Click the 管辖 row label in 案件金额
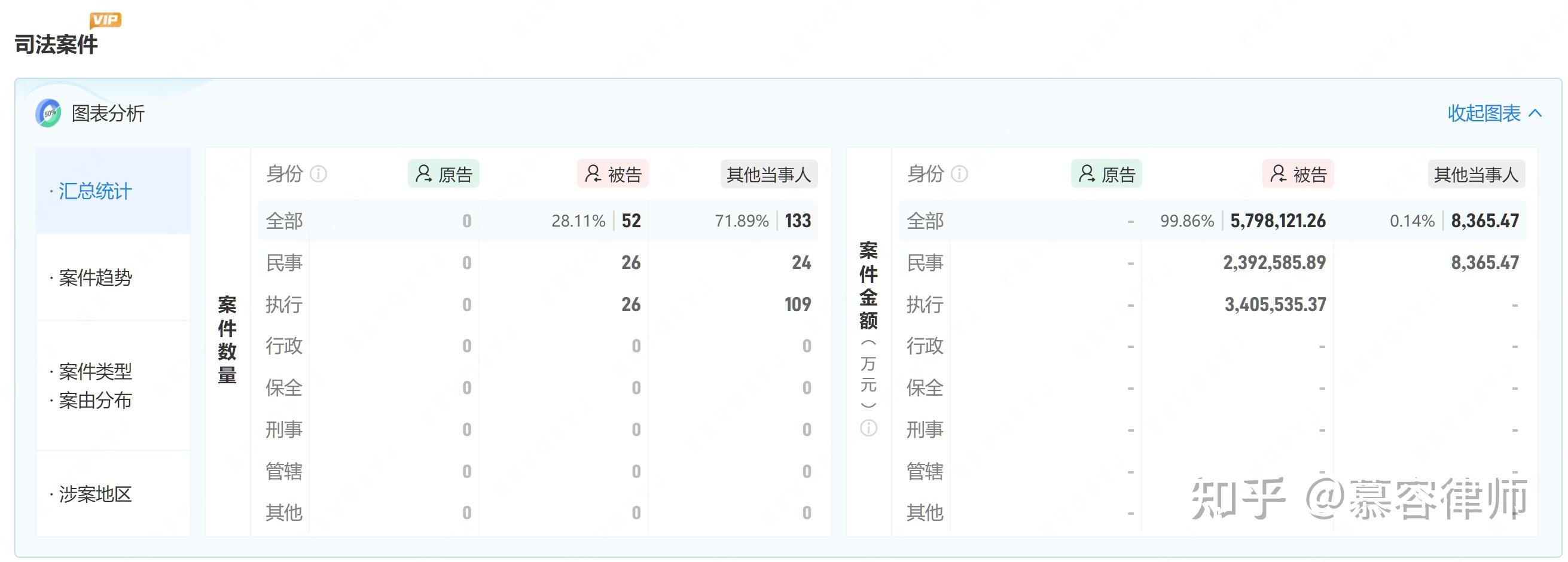The width and height of the screenshot is (1568, 562). (x=925, y=471)
